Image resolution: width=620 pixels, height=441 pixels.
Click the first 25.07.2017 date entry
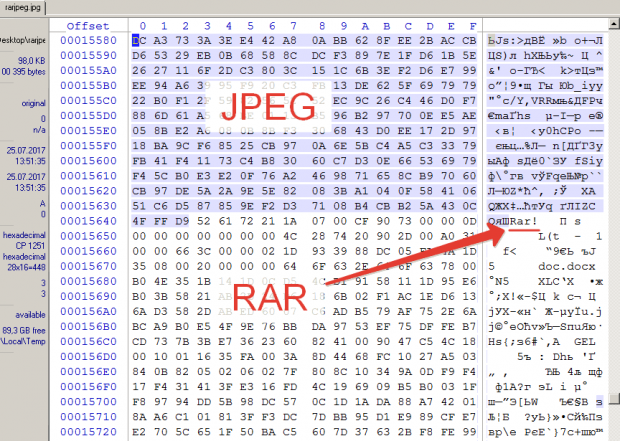pos(26,150)
